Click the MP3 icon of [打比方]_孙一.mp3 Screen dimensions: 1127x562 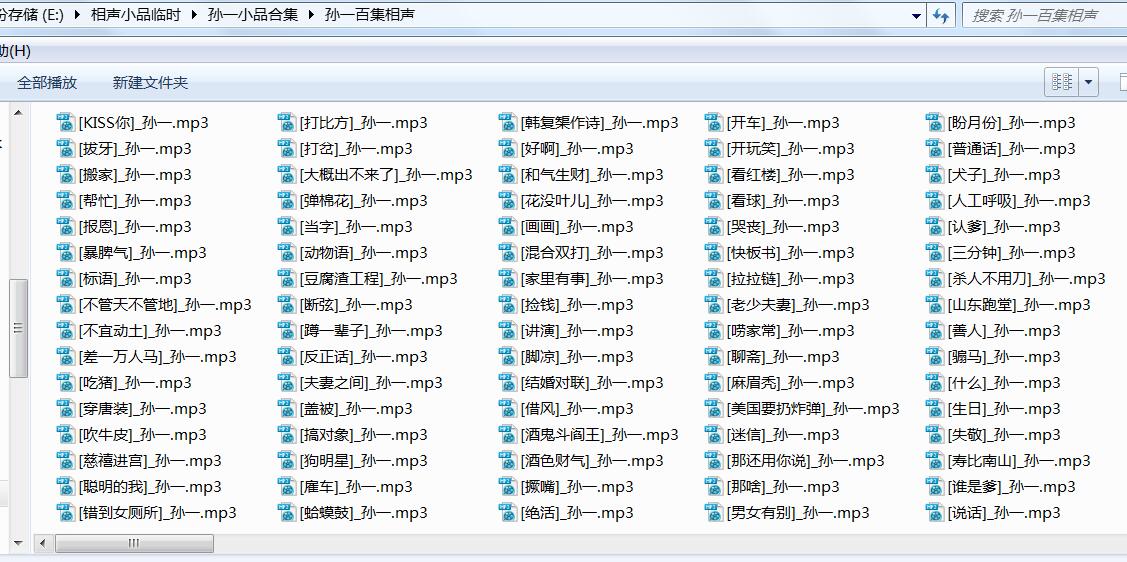pyautogui.click(x=287, y=122)
